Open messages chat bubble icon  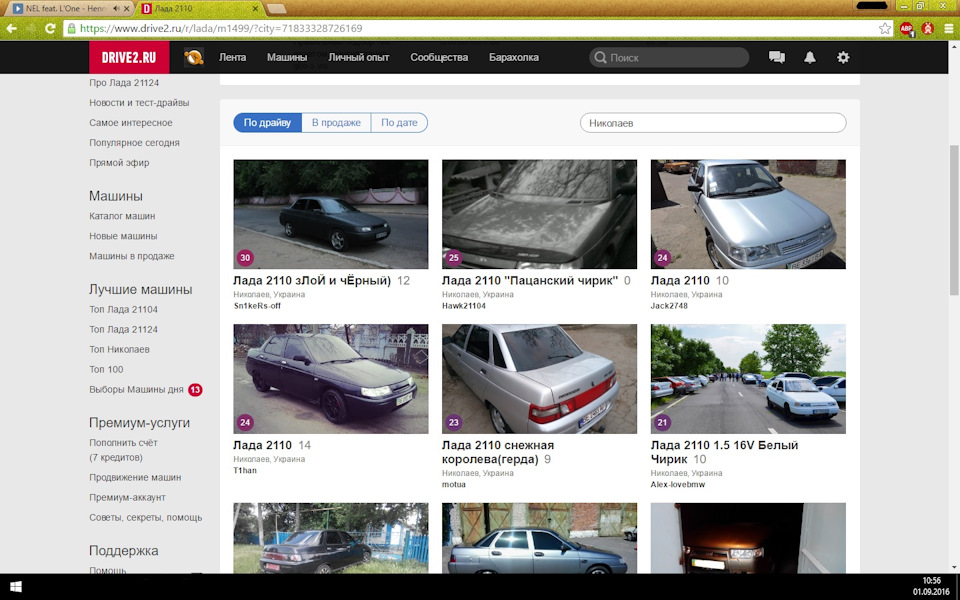pos(776,58)
